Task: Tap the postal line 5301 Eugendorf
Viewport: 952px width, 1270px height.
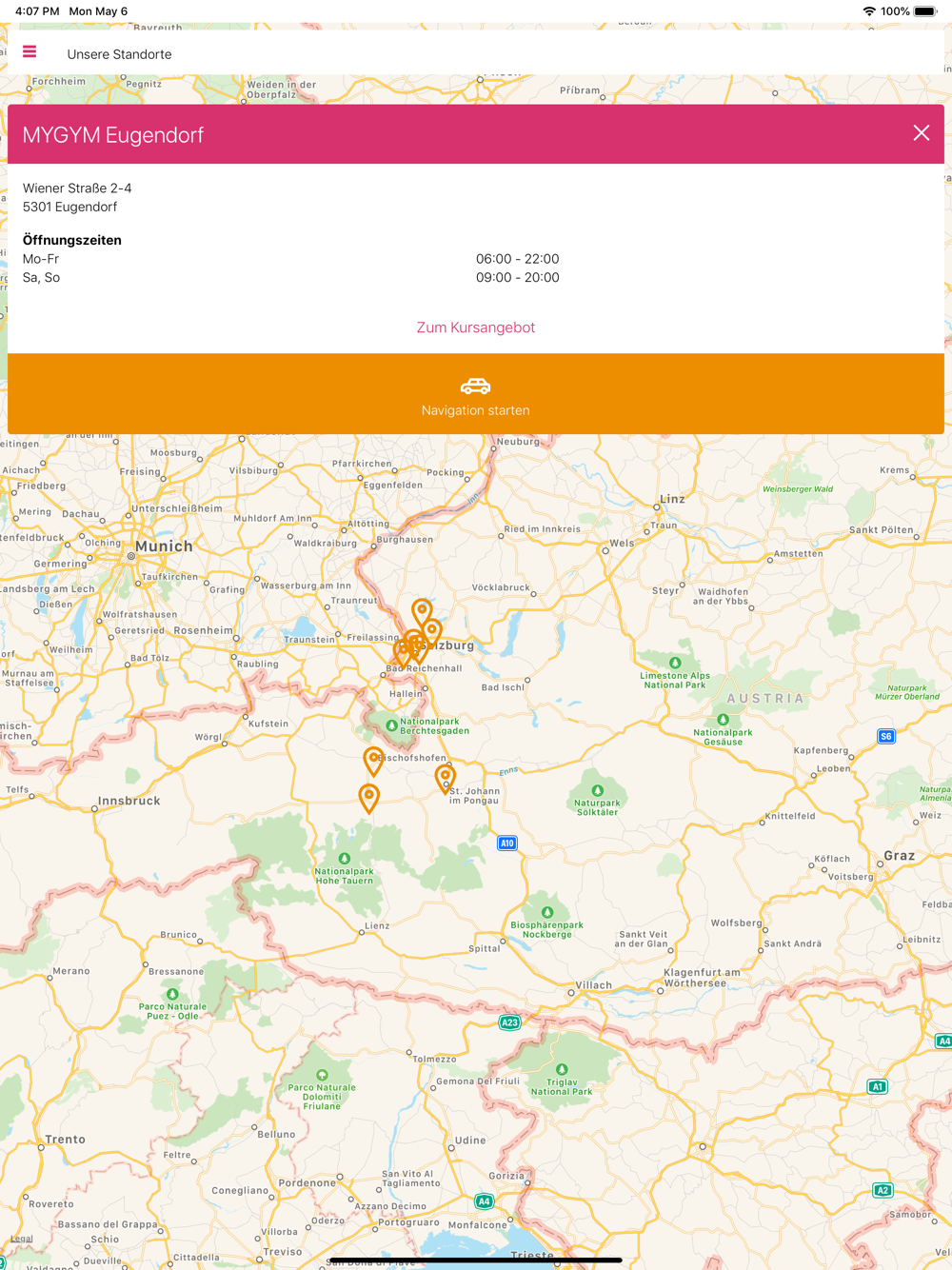Action: (x=70, y=207)
